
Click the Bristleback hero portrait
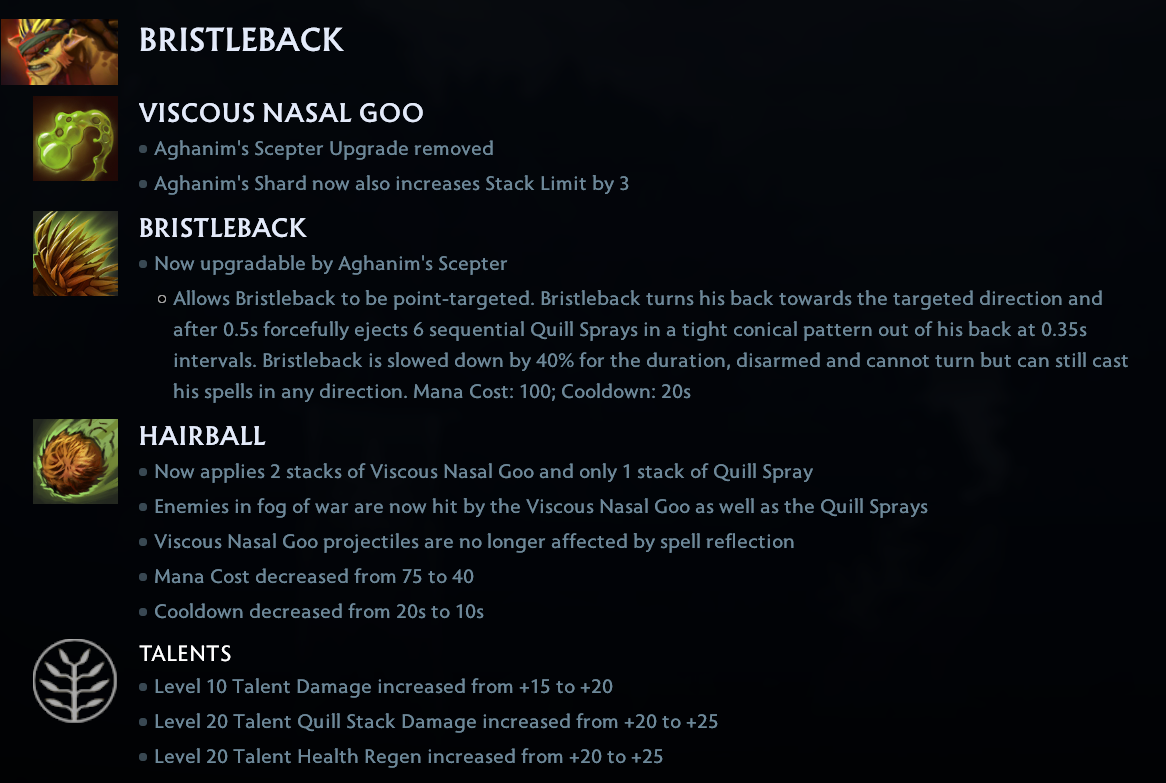[59, 50]
